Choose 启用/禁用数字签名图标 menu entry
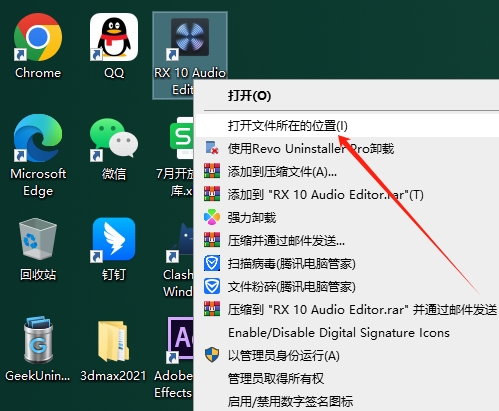The image size is (499, 411). click(x=346, y=401)
